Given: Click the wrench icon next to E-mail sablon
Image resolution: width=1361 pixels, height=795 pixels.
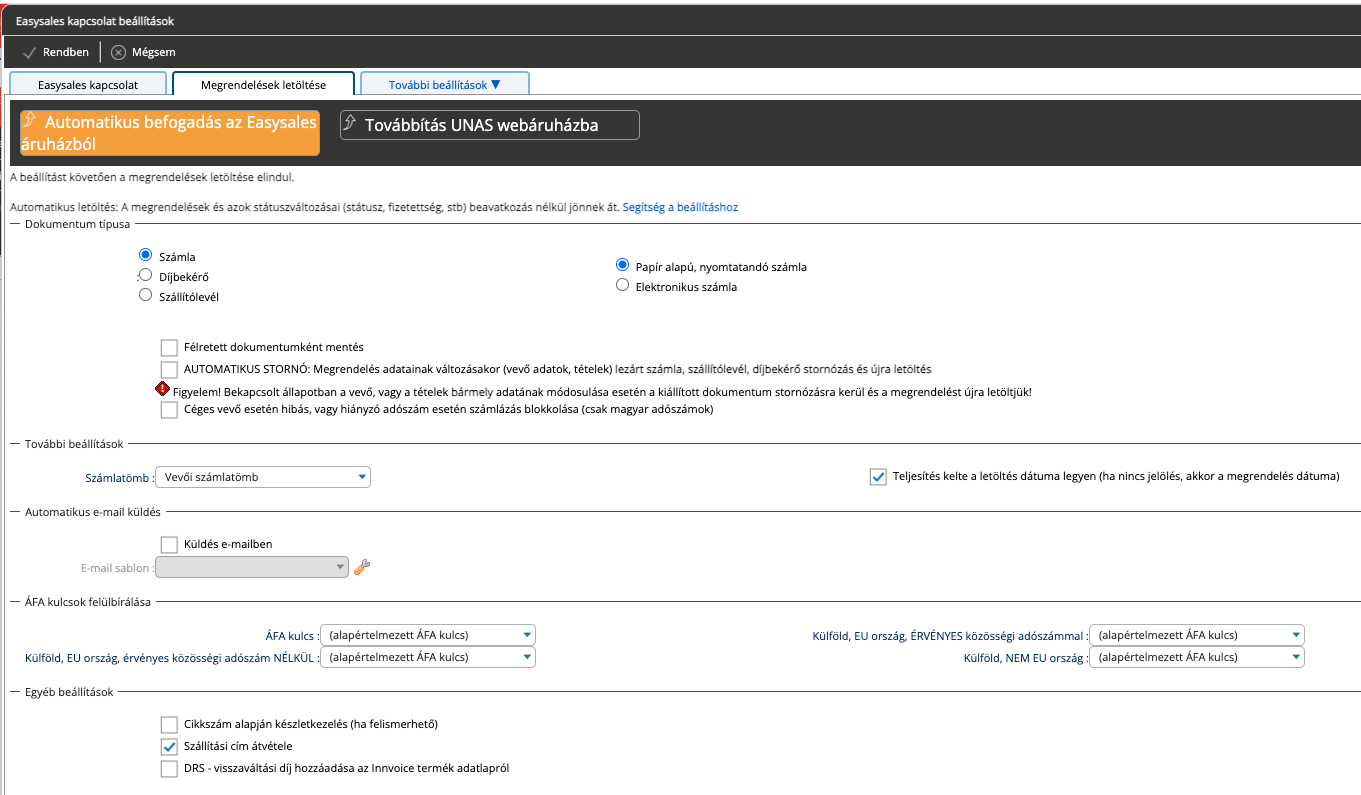Looking at the screenshot, I should pos(362,567).
